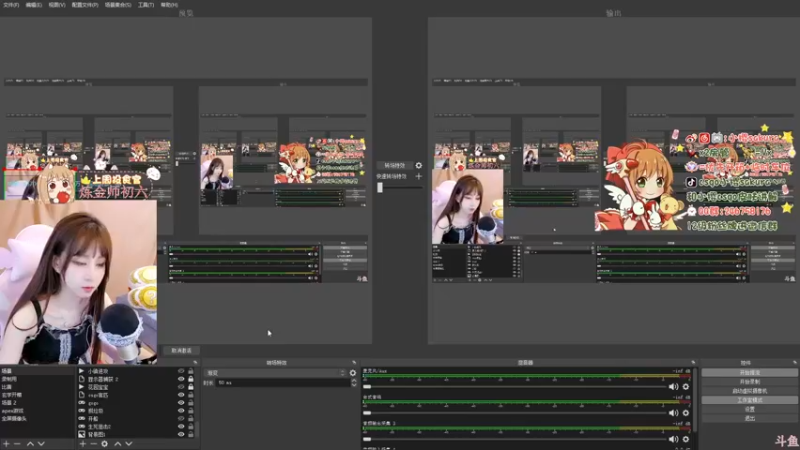Viewport: 800px width, 450px height.
Task: Click 开始录制 to start recording
Action: 749,382
